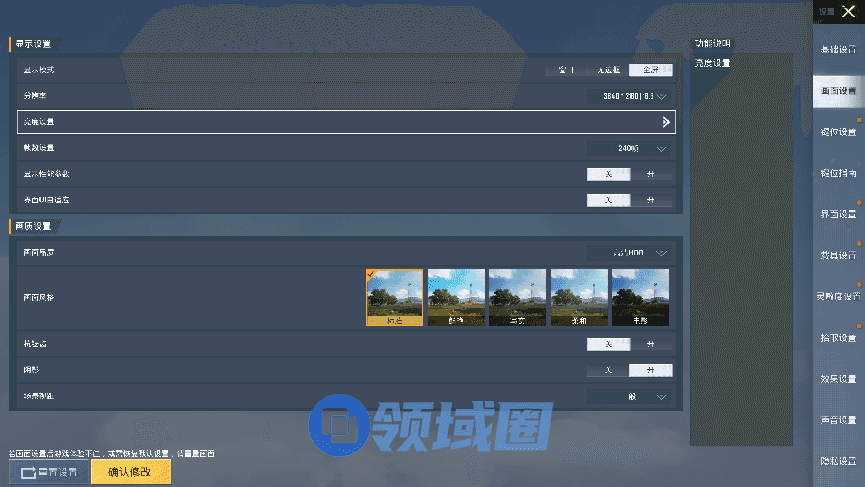The image size is (865, 487).
Task: Choose the second picture style thumbnail
Action: tap(456, 297)
